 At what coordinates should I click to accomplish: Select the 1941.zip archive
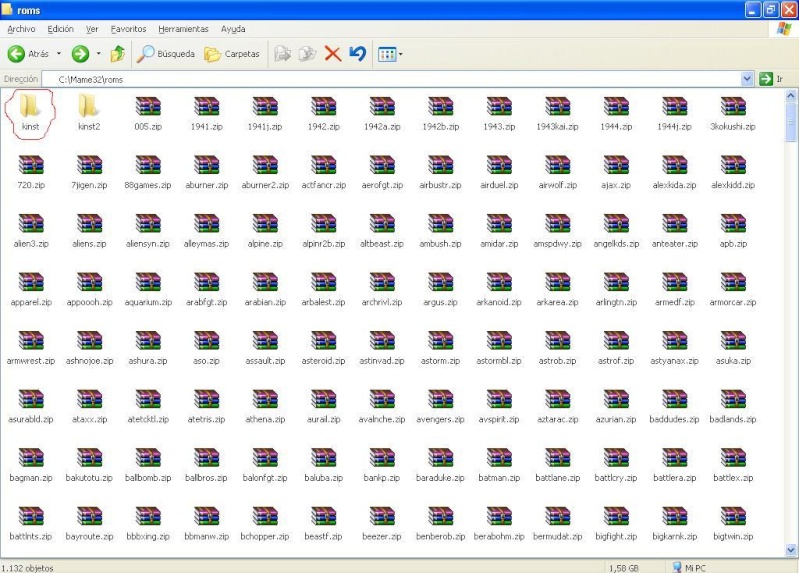click(x=206, y=113)
